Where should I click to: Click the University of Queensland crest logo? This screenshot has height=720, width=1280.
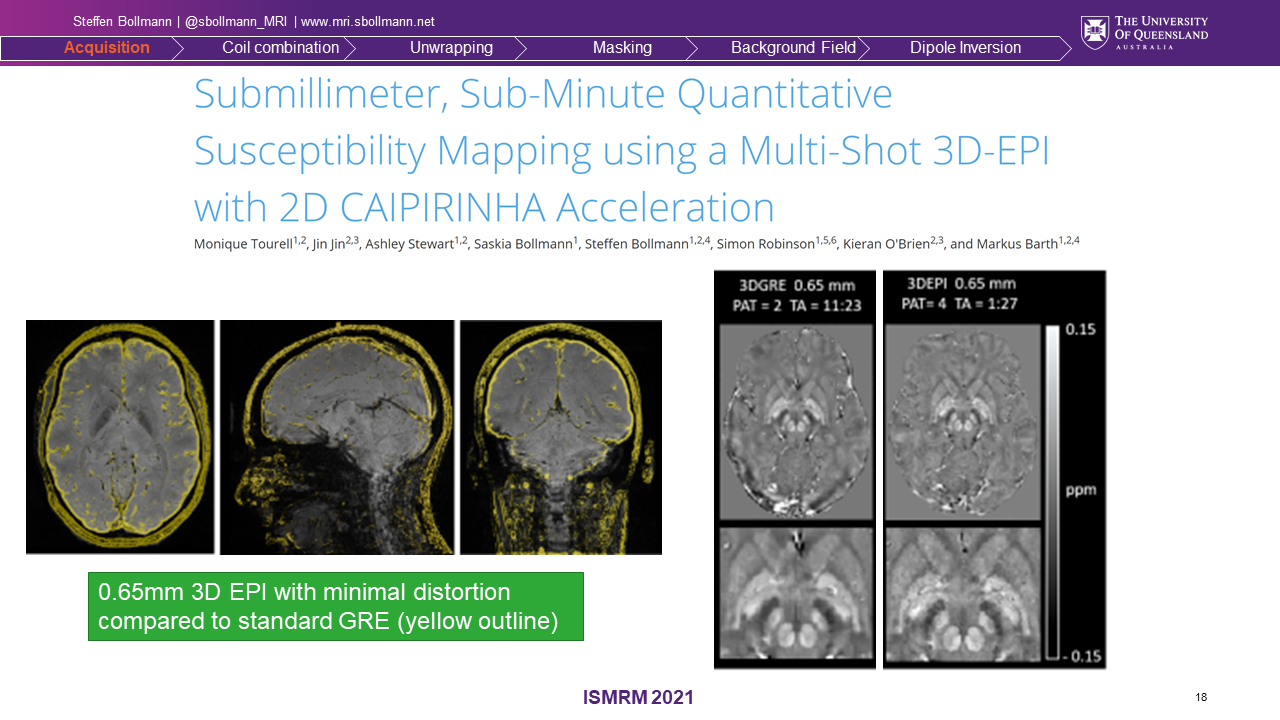pos(1094,32)
